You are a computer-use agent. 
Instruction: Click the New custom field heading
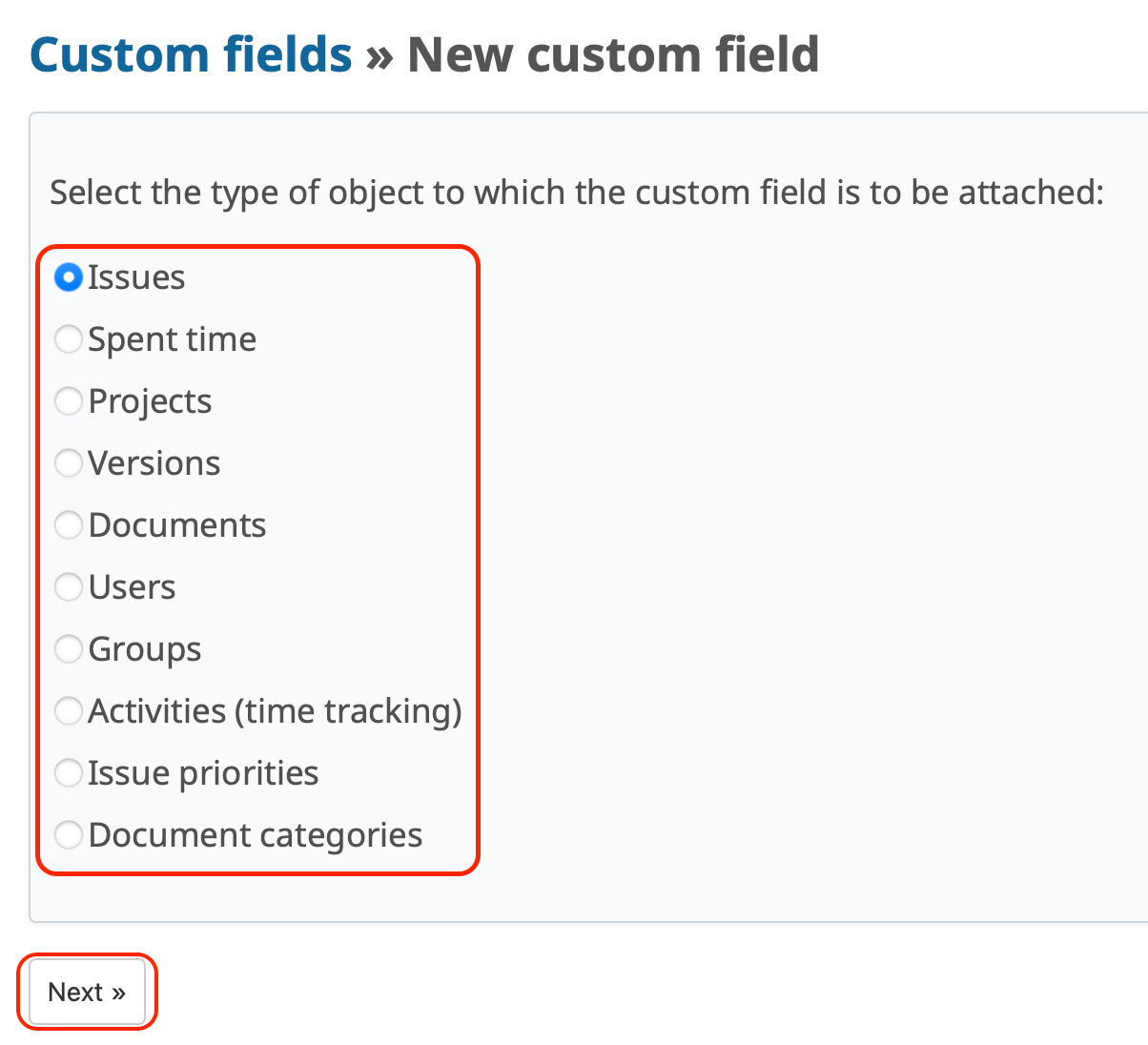point(612,54)
